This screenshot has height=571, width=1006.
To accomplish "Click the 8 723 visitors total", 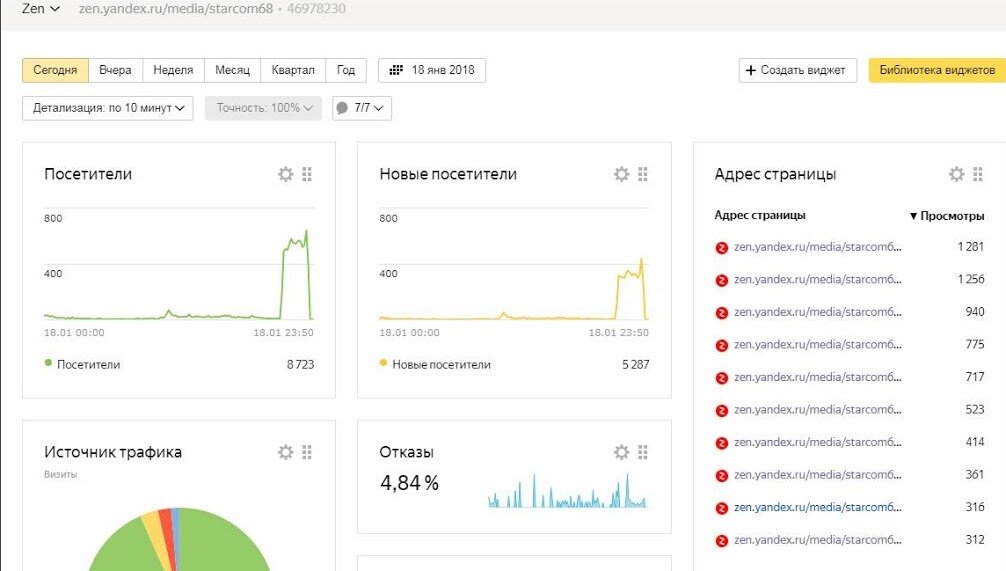I will (300, 364).
